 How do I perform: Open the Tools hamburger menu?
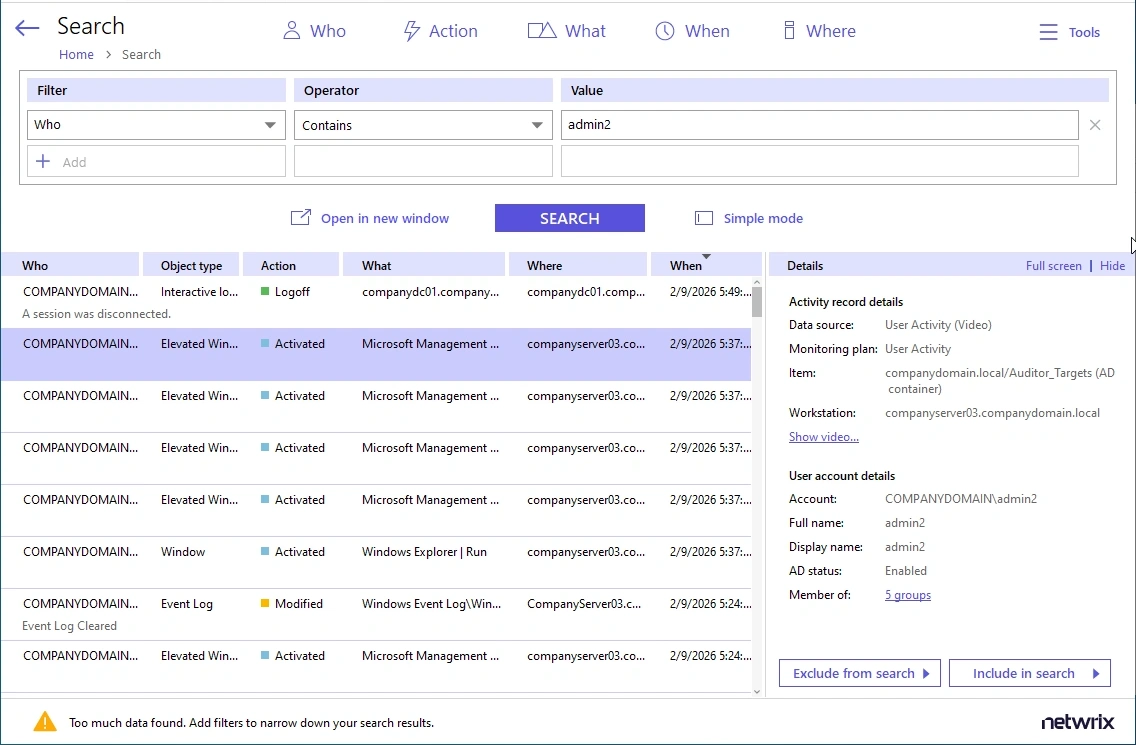click(x=1048, y=32)
